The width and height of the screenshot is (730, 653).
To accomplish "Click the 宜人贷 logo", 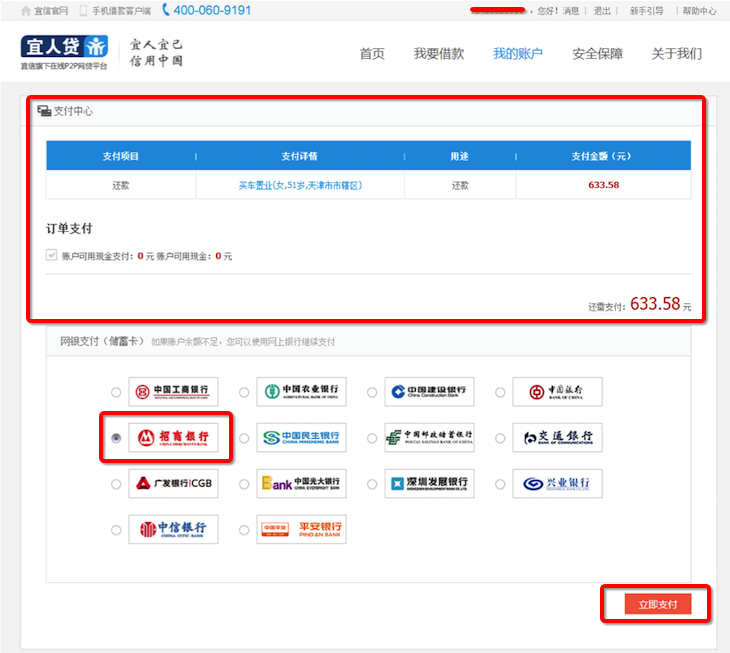I will (64, 52).
